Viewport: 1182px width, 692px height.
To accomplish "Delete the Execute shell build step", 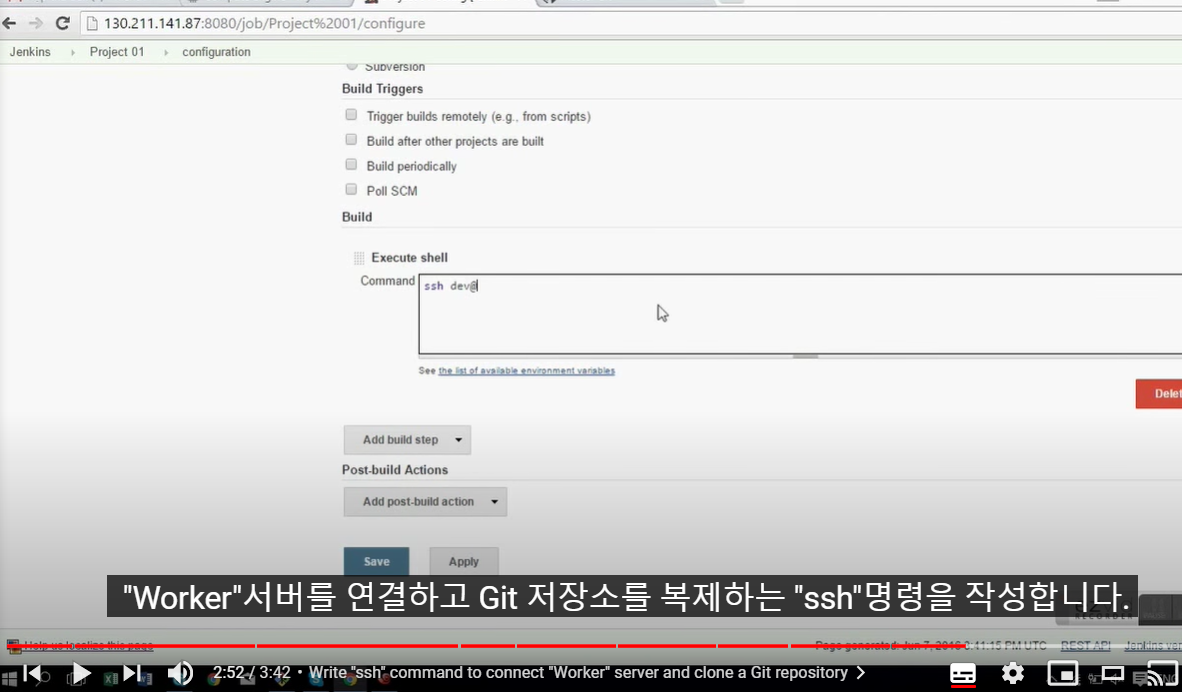I will tap(1159, 393).
